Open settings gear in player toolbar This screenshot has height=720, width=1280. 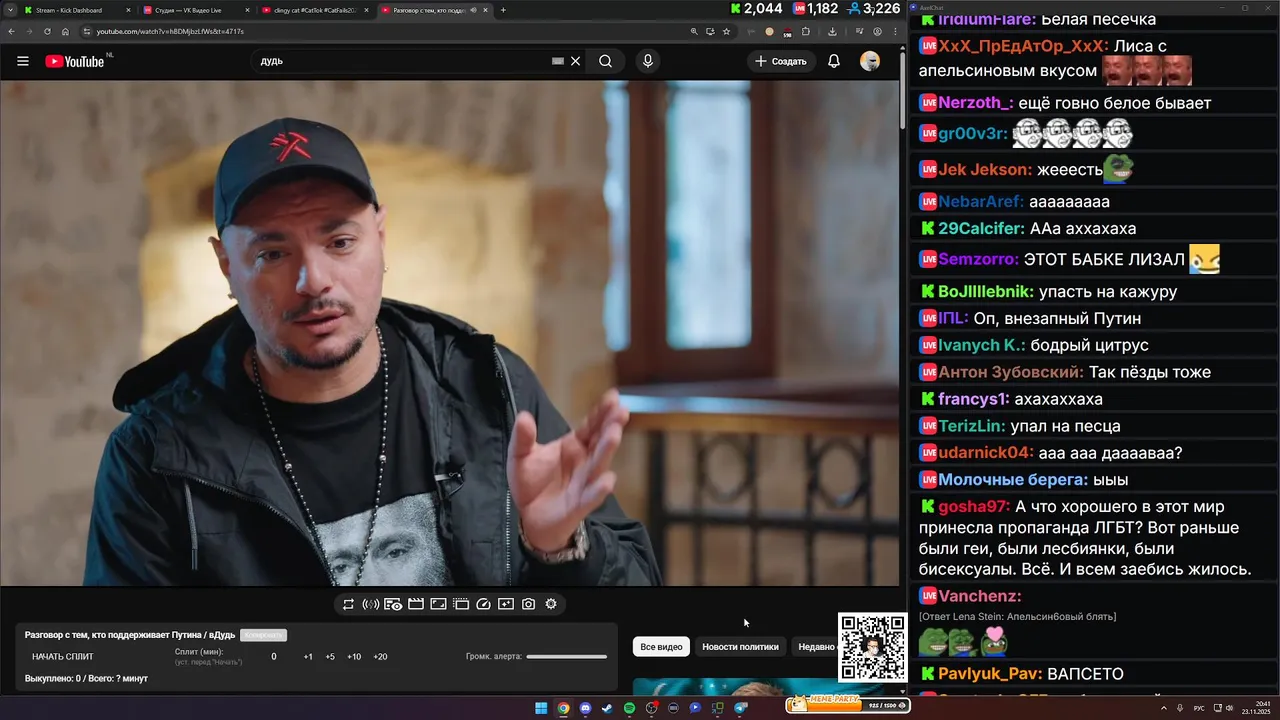click(551, 604)
